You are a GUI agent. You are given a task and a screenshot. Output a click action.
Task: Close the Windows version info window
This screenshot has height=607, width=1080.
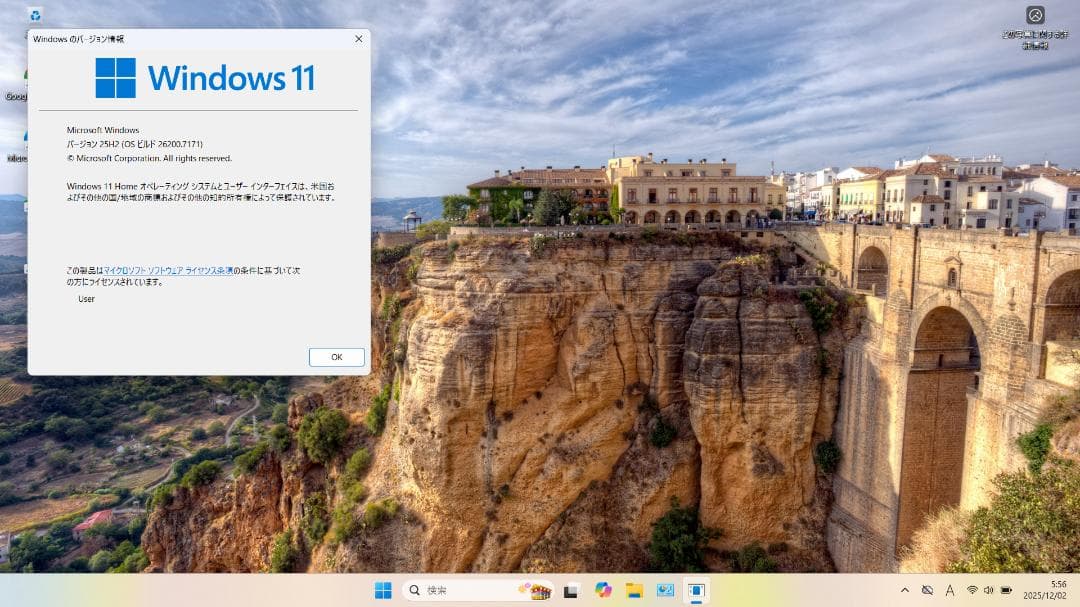click(x=358, y=39)
